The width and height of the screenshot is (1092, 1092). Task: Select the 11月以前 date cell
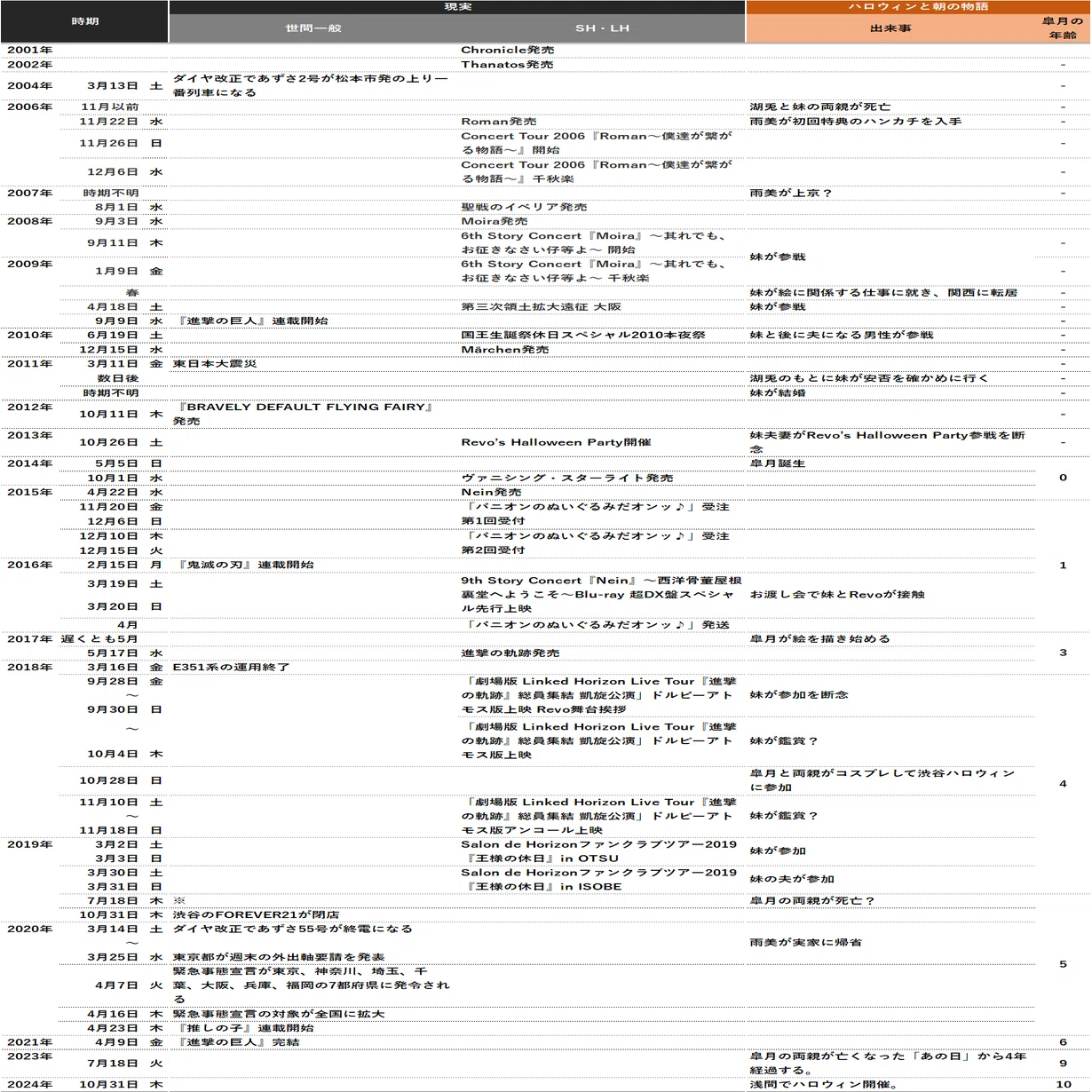coord(110,107)
